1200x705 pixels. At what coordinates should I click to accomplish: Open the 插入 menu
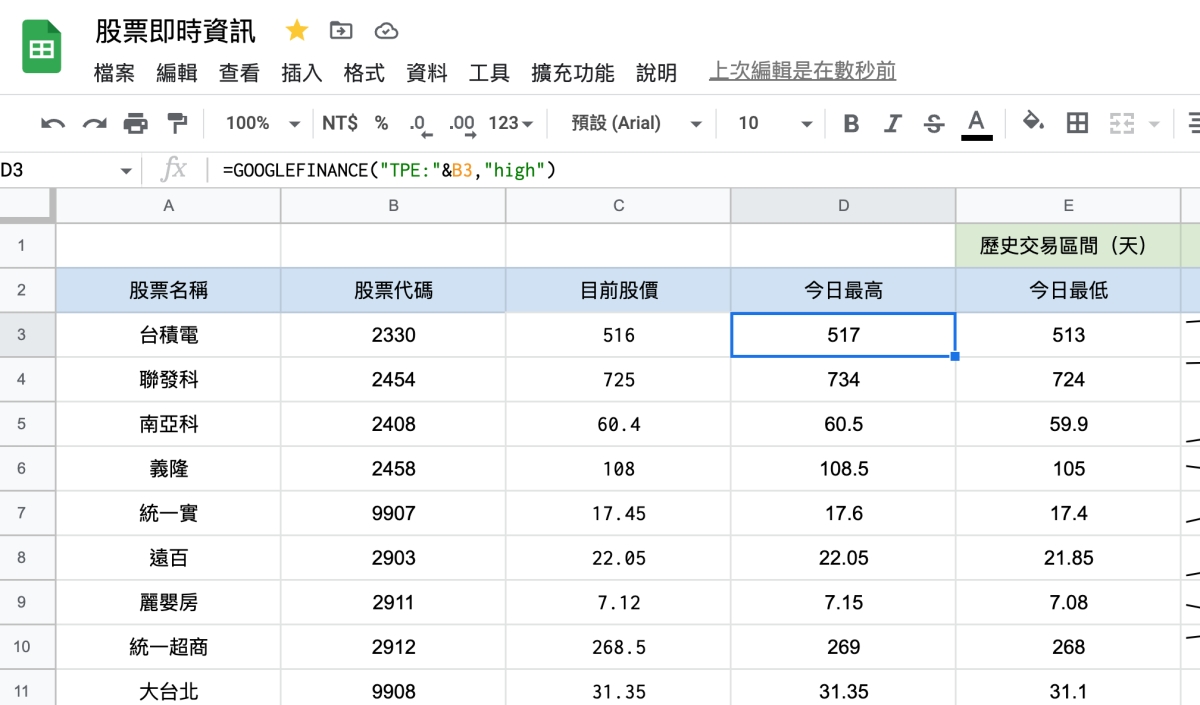pos(301,73)
